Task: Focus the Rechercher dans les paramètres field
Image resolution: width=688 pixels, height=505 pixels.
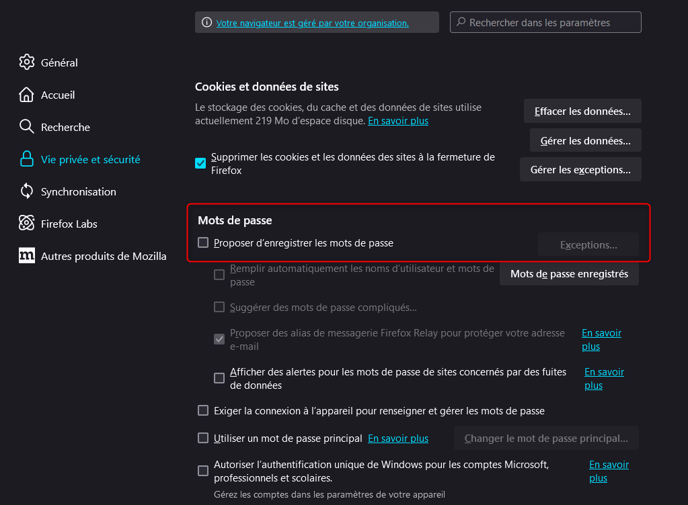Action: click(545, 22)
